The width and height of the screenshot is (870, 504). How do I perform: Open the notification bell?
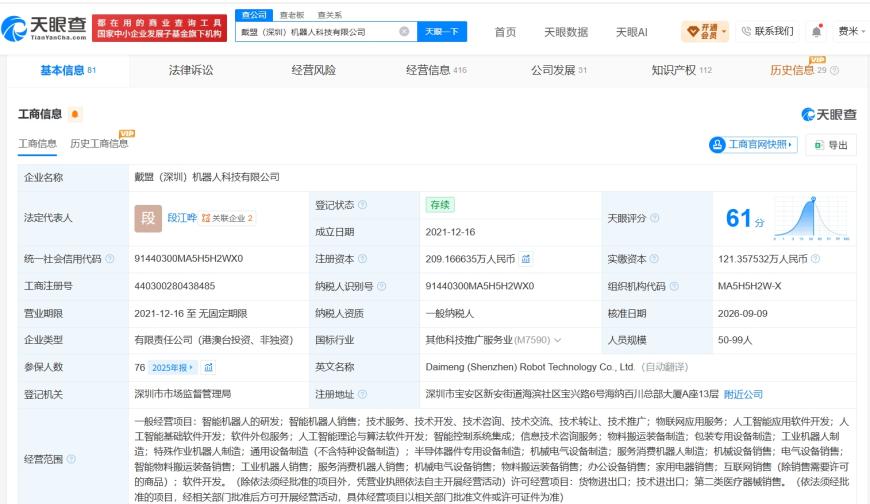coord(816,32)
